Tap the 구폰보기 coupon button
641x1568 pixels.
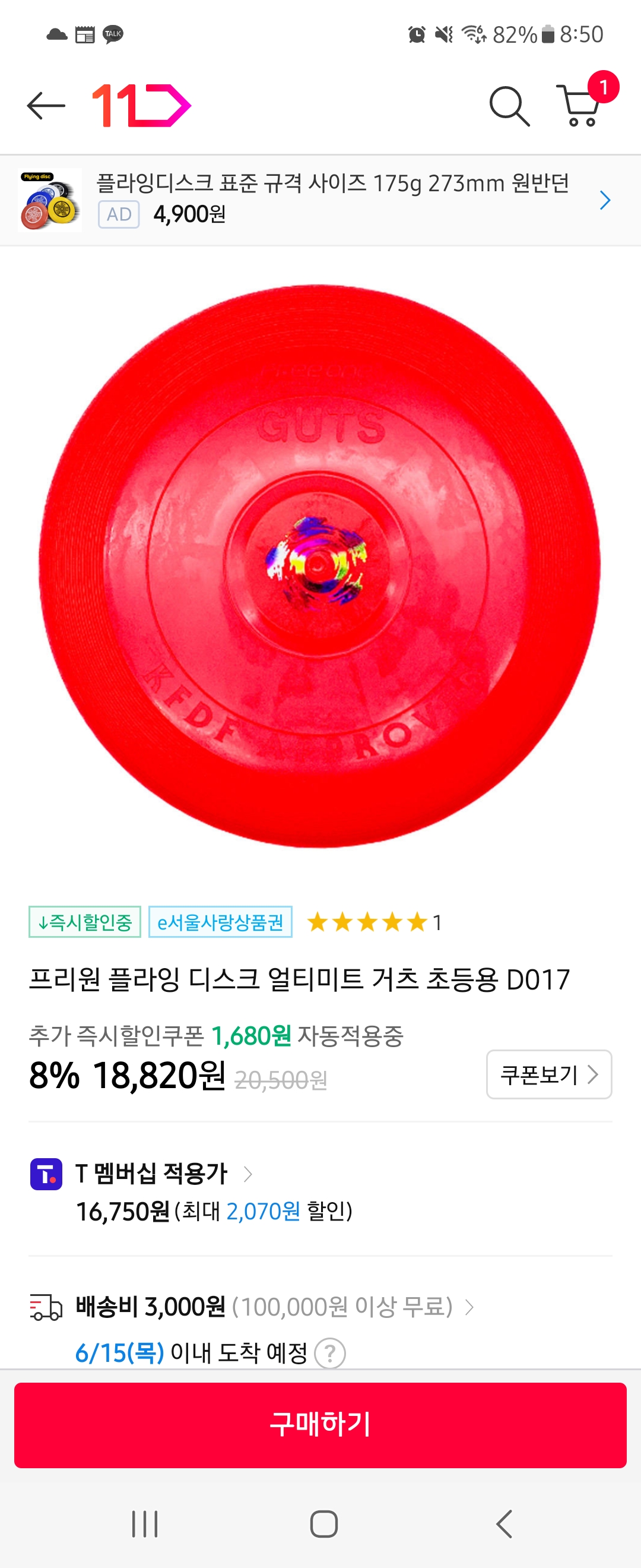[548, 1074]
